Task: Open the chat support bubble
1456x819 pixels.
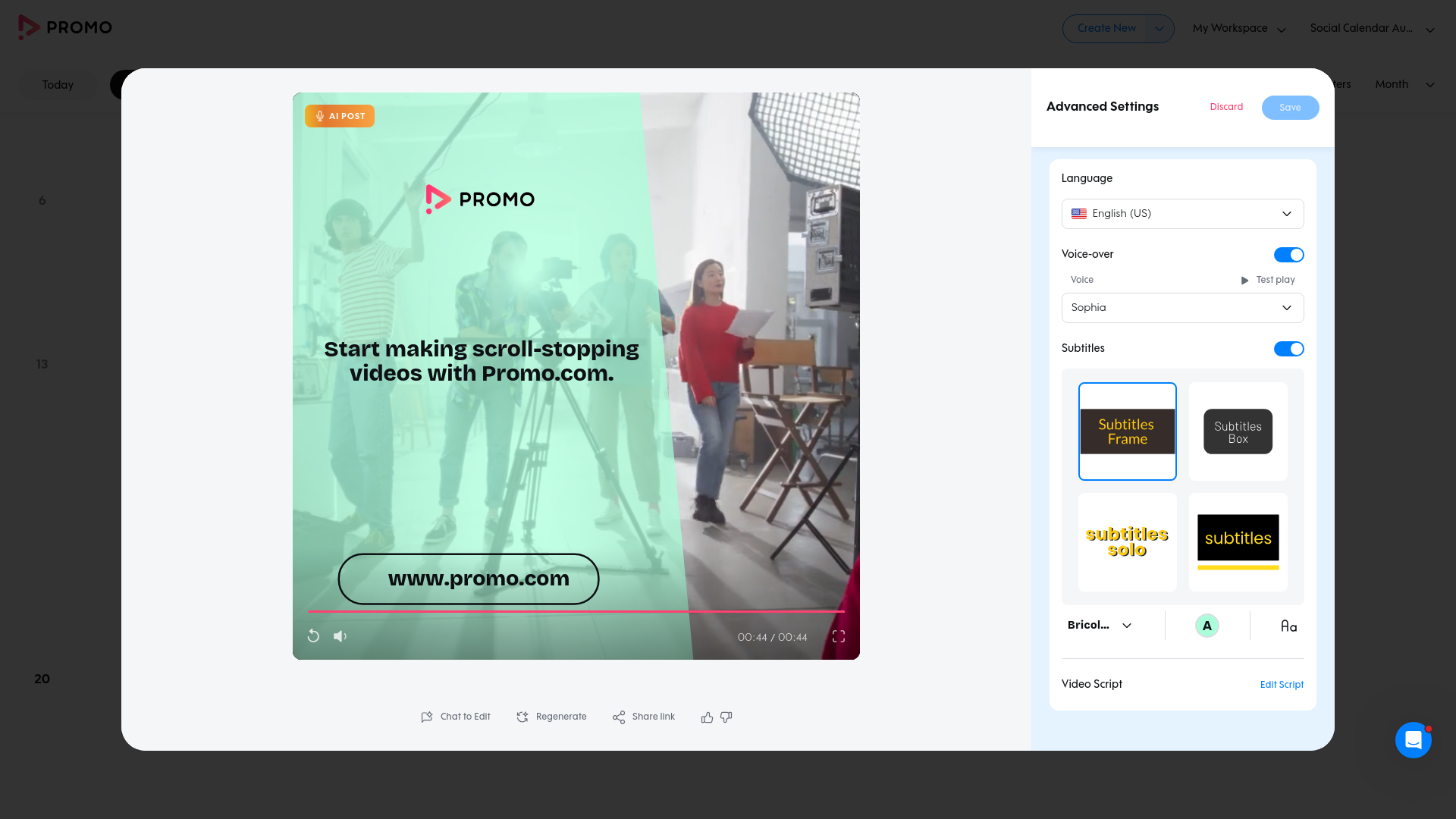Action: [x=1414, y=739]
